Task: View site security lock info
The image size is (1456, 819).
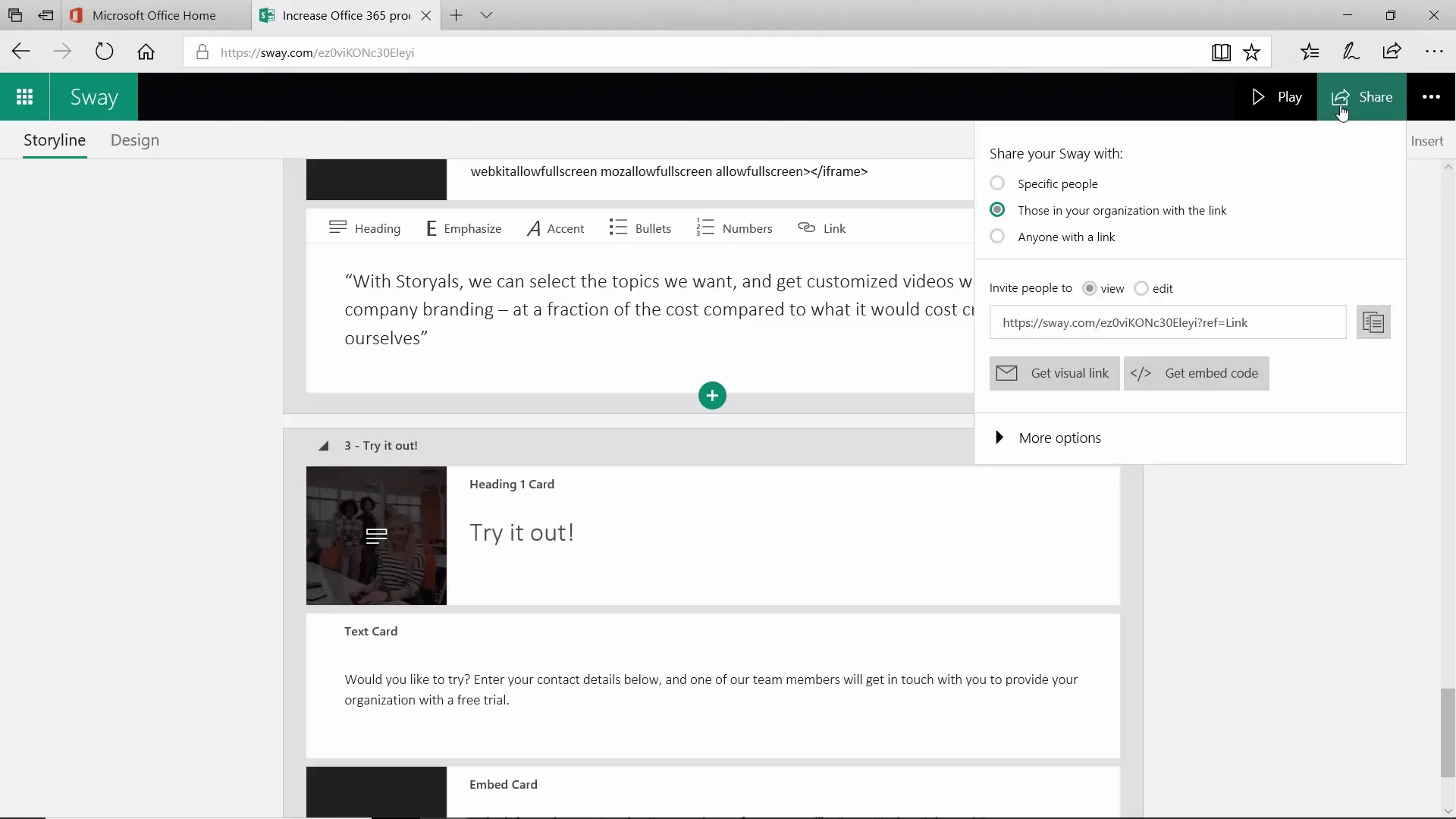Action: click(202, 52)
